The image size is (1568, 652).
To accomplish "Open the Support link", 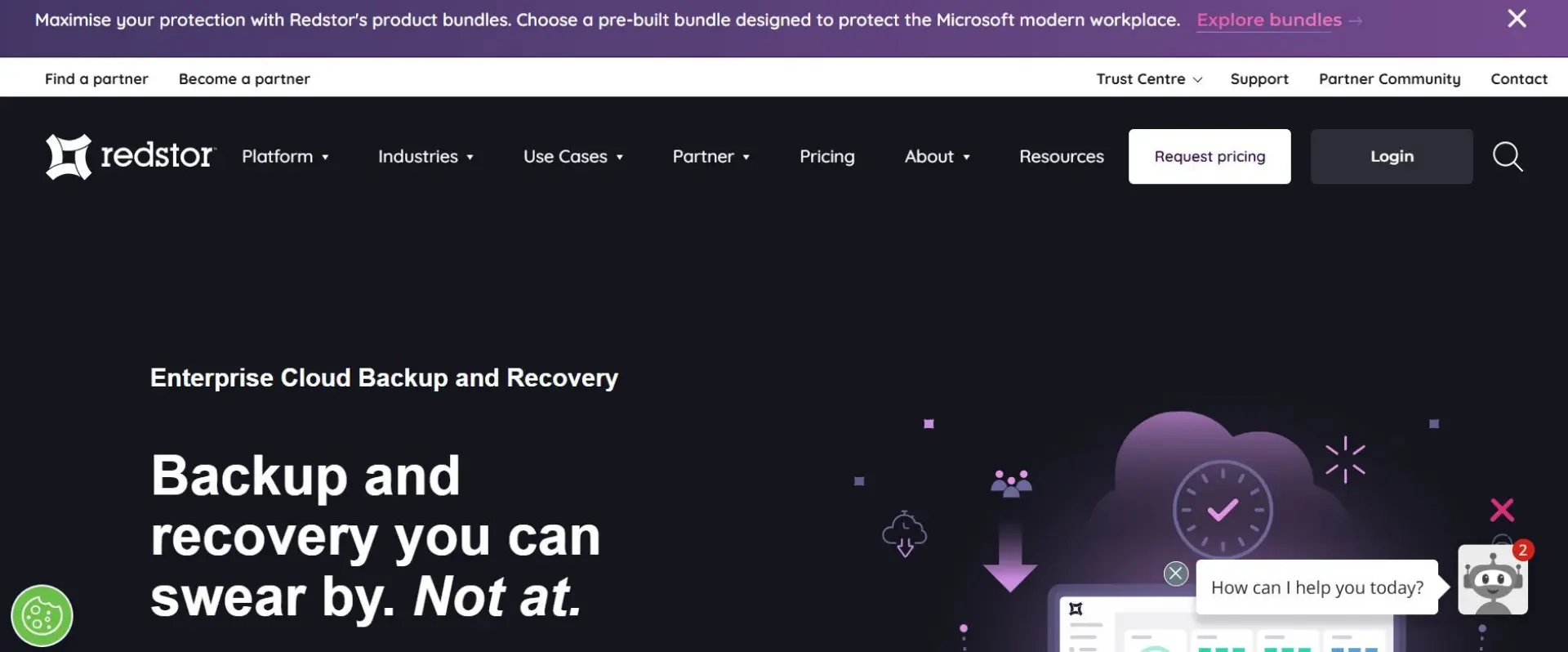I will point(1259,79).
